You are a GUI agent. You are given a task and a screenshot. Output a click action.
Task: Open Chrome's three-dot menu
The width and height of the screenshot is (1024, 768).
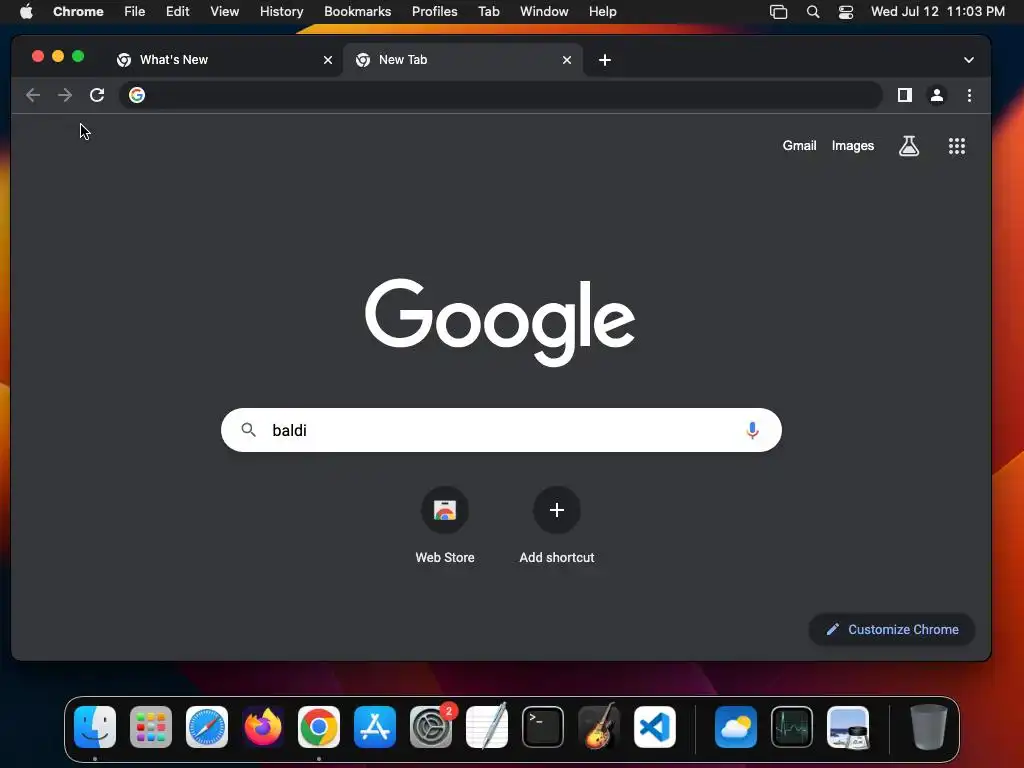pyautogui.click(x=969, y=95)
